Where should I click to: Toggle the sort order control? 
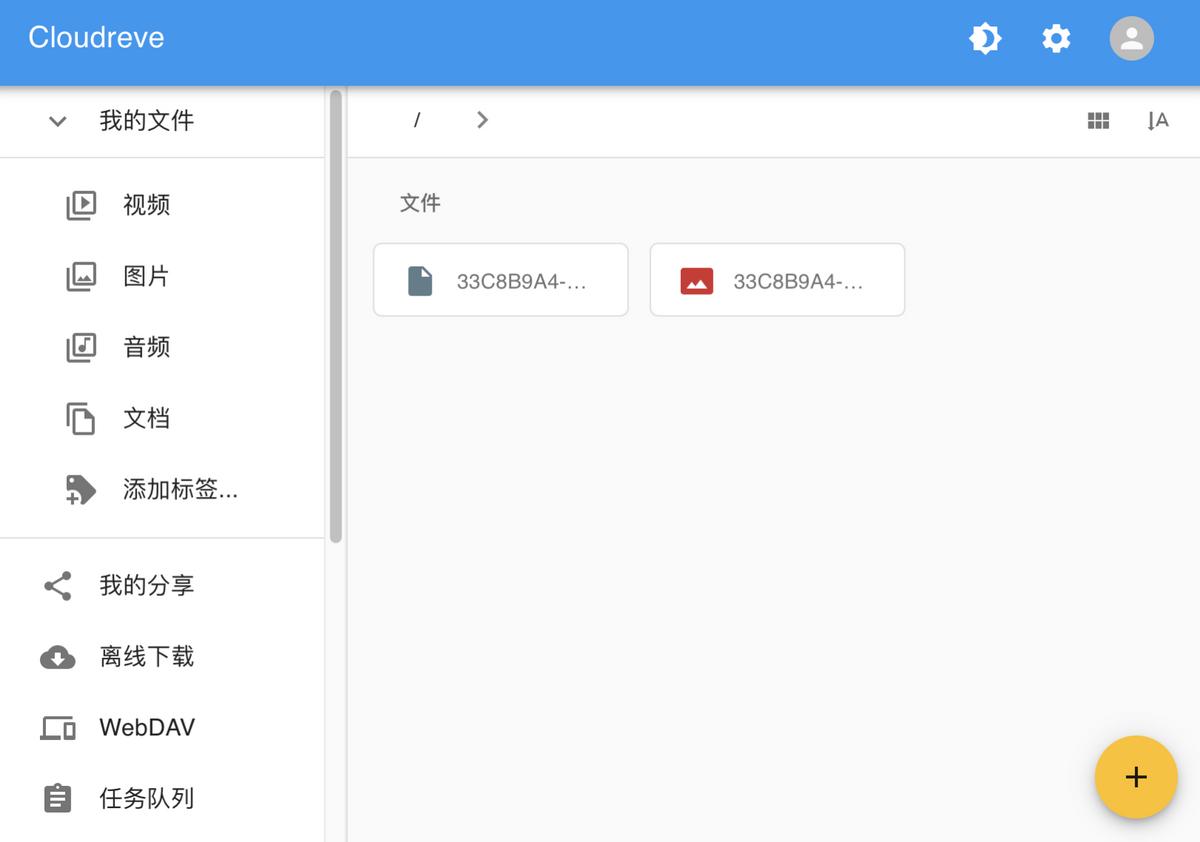tap(1158, 120)
